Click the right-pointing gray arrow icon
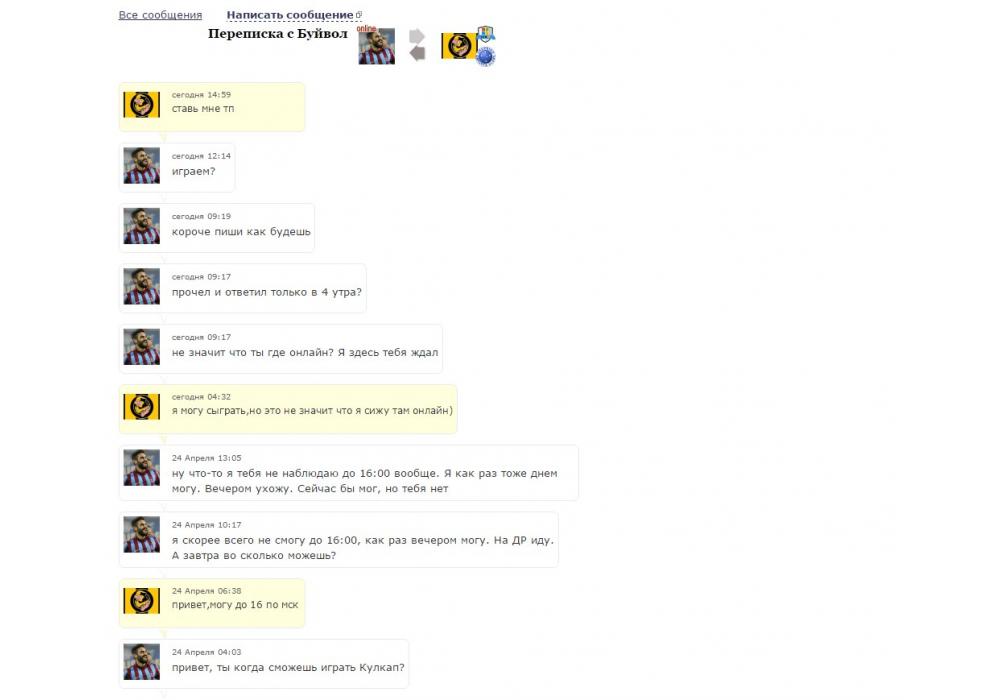The width and height of the screenshot is (1000, 700). 416,36
